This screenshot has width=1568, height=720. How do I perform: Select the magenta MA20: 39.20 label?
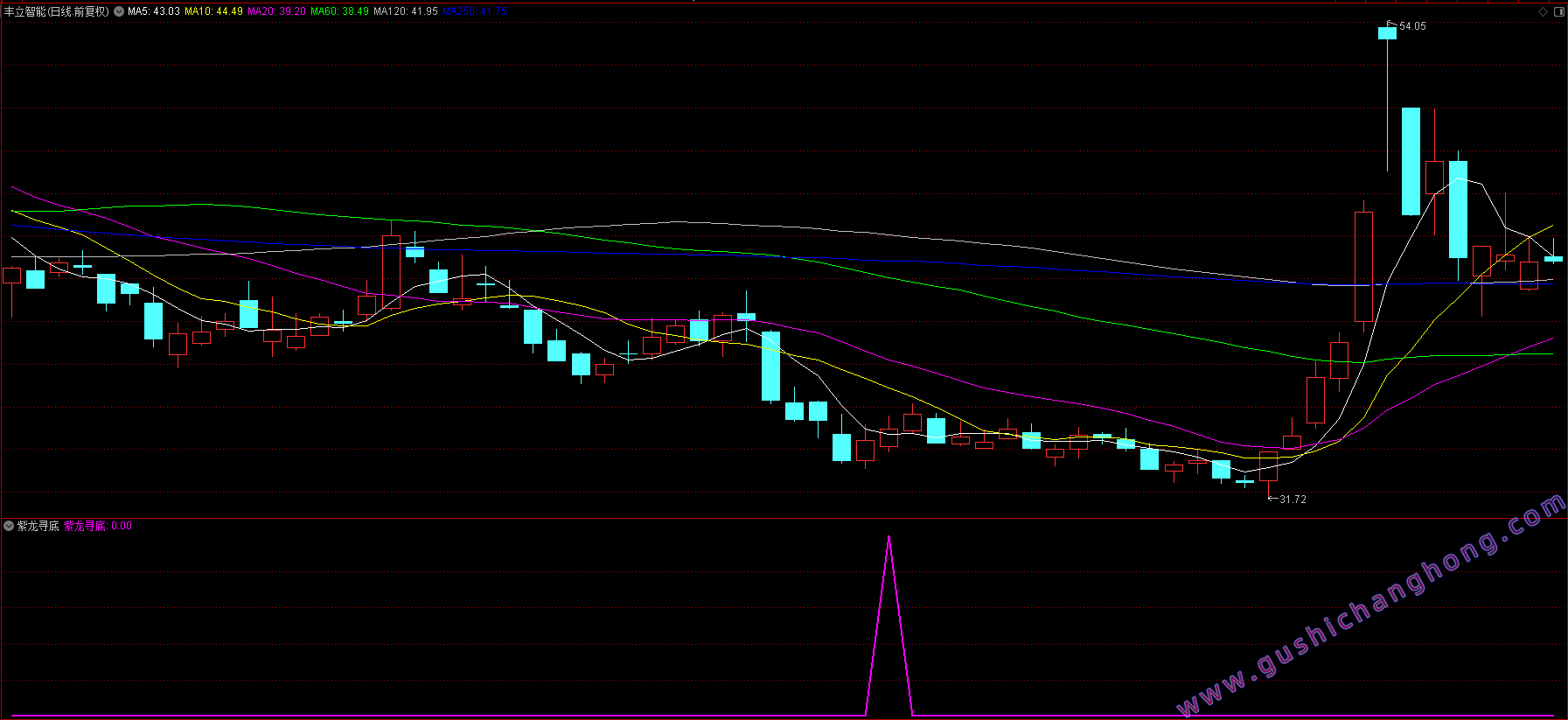(276, 11)
